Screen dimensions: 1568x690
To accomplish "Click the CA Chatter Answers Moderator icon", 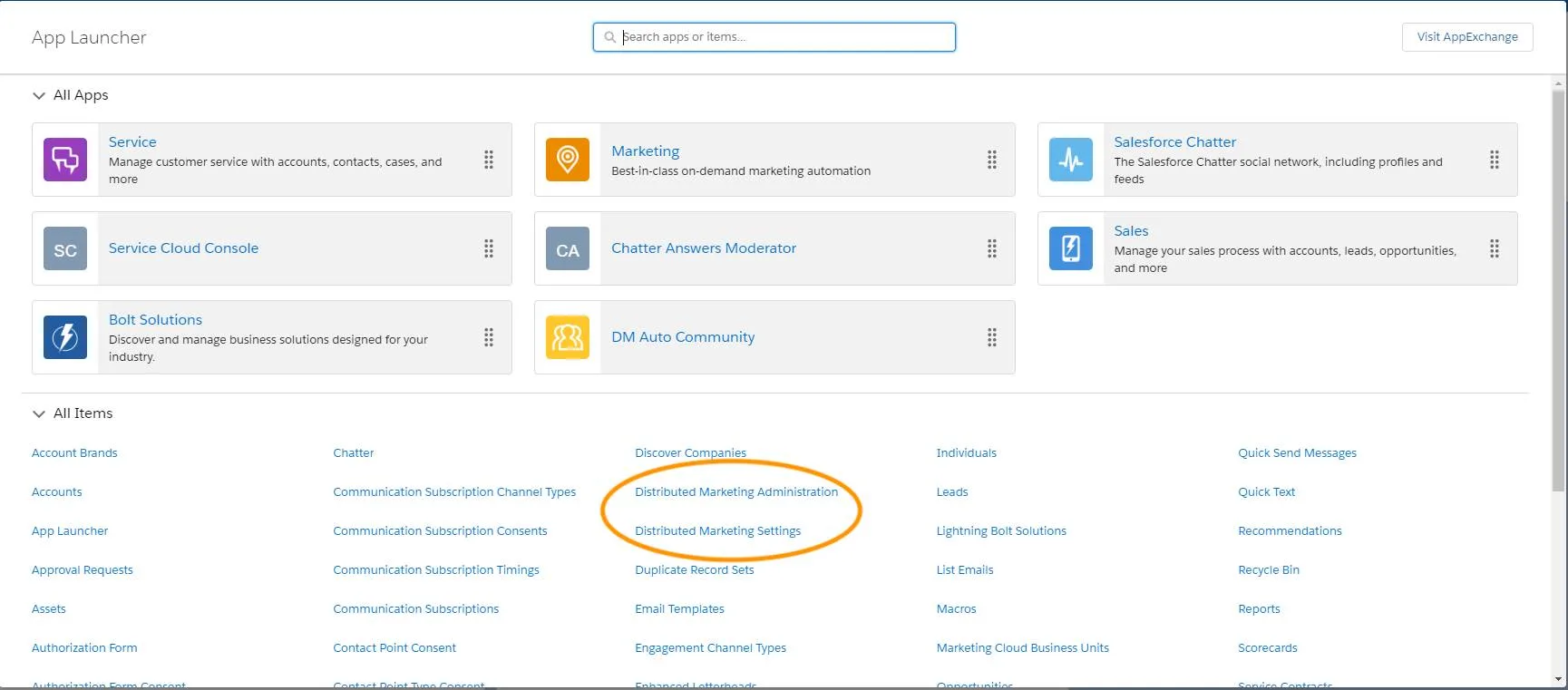I will point(568,248).
